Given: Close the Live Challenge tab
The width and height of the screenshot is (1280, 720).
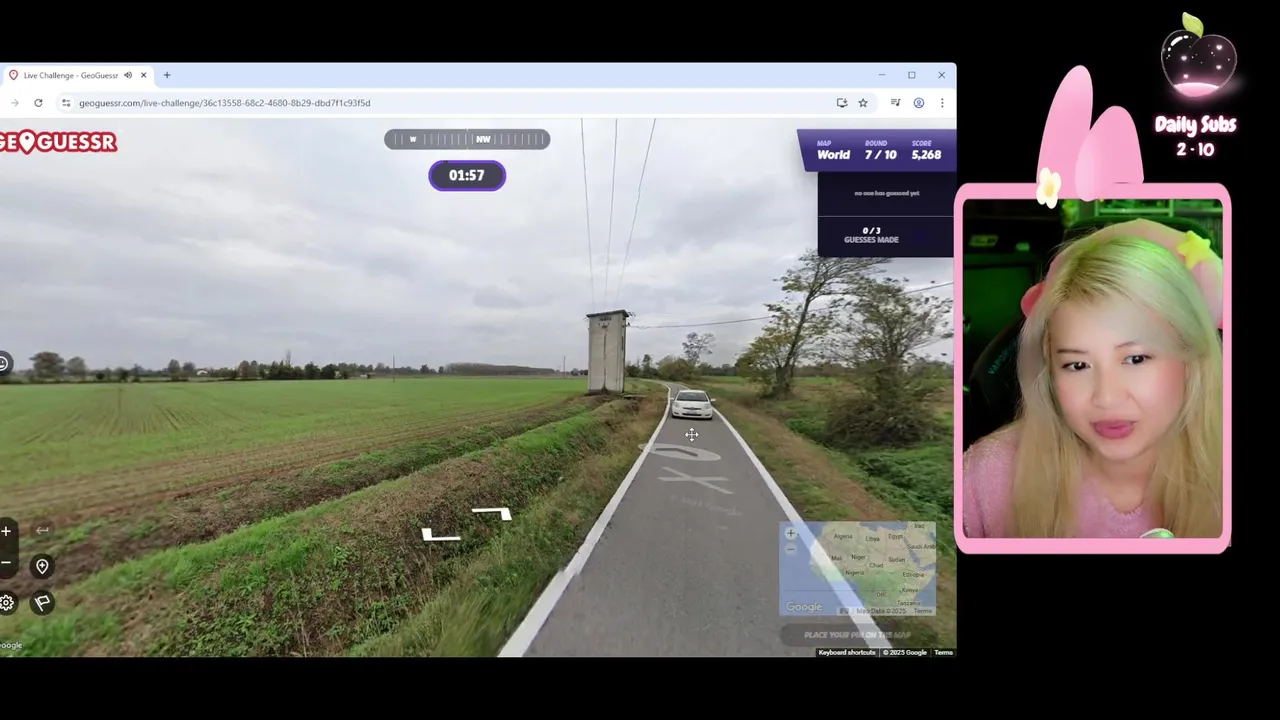Looking at the screenshot, I should click(x=144, y=75).
